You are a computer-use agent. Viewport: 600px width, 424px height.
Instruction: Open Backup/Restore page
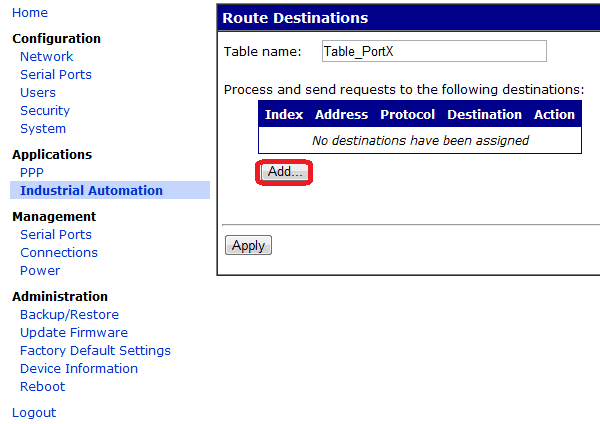click(69, 315)
